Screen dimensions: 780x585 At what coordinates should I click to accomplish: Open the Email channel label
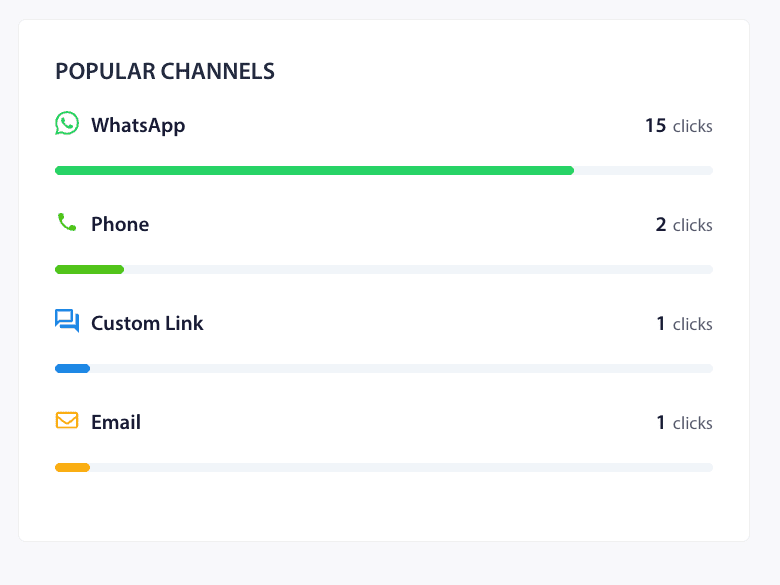click(116, 422)
